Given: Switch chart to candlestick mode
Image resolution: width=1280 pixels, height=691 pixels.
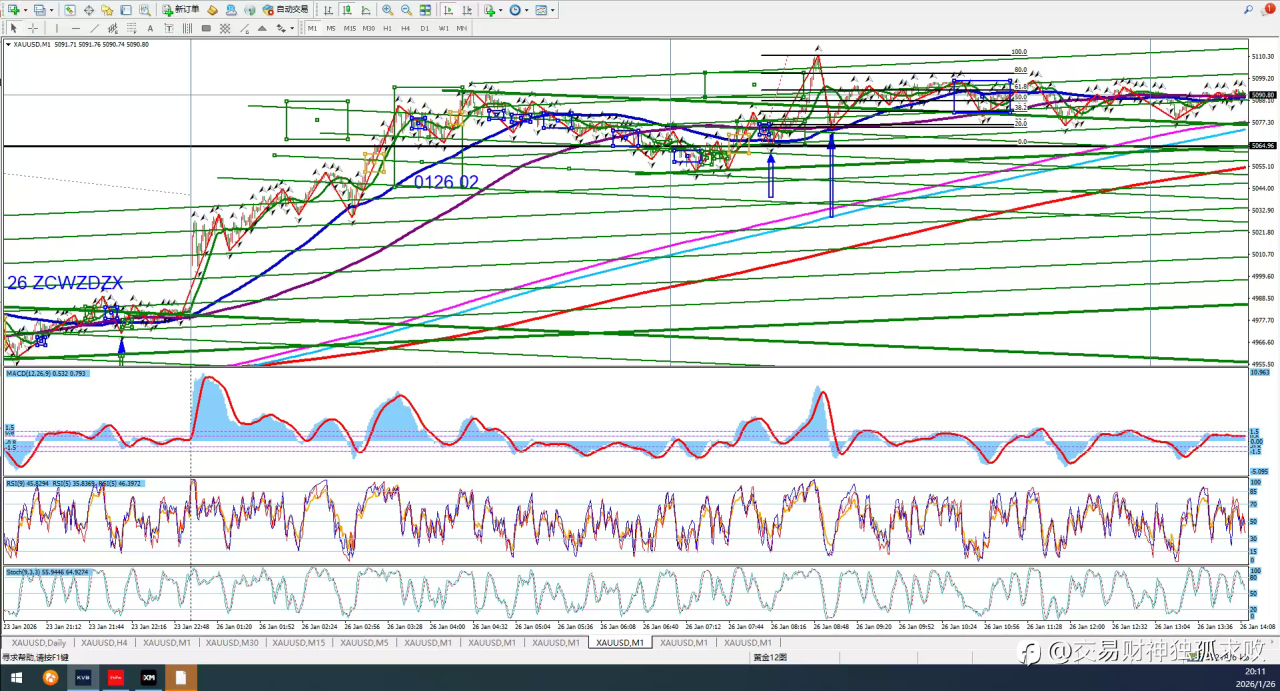Looking at the screenshot, I should (x=346, y=10).
